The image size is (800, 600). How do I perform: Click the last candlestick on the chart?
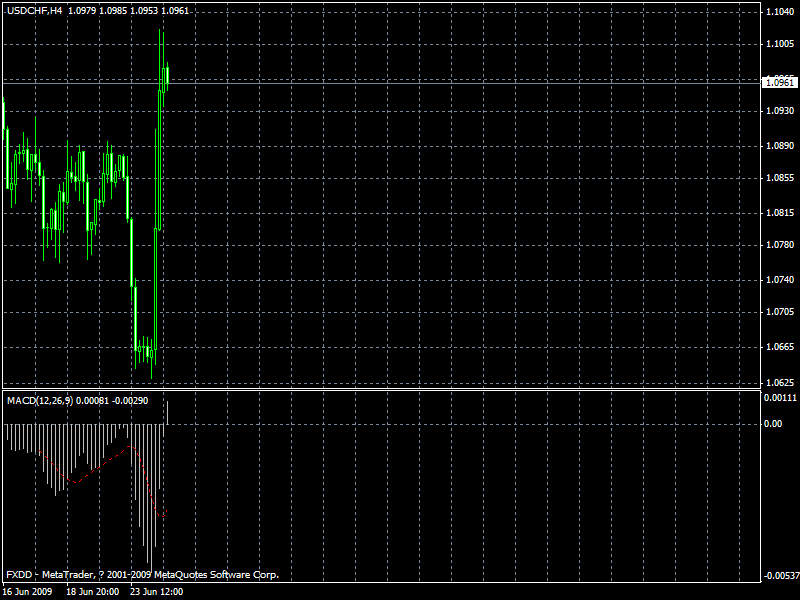coord(167,77)
